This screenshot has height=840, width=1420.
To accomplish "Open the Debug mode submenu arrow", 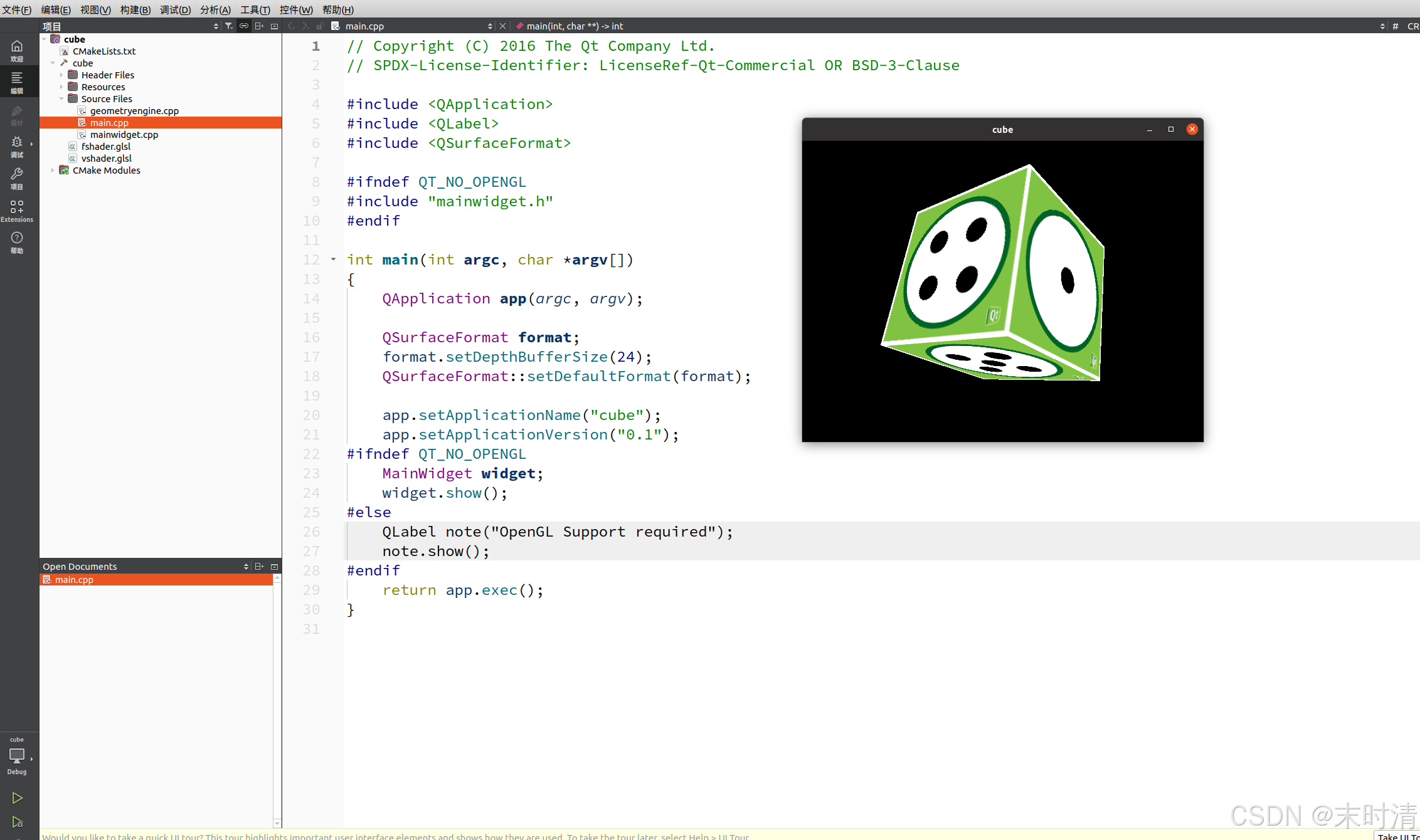I will [31, 144].
